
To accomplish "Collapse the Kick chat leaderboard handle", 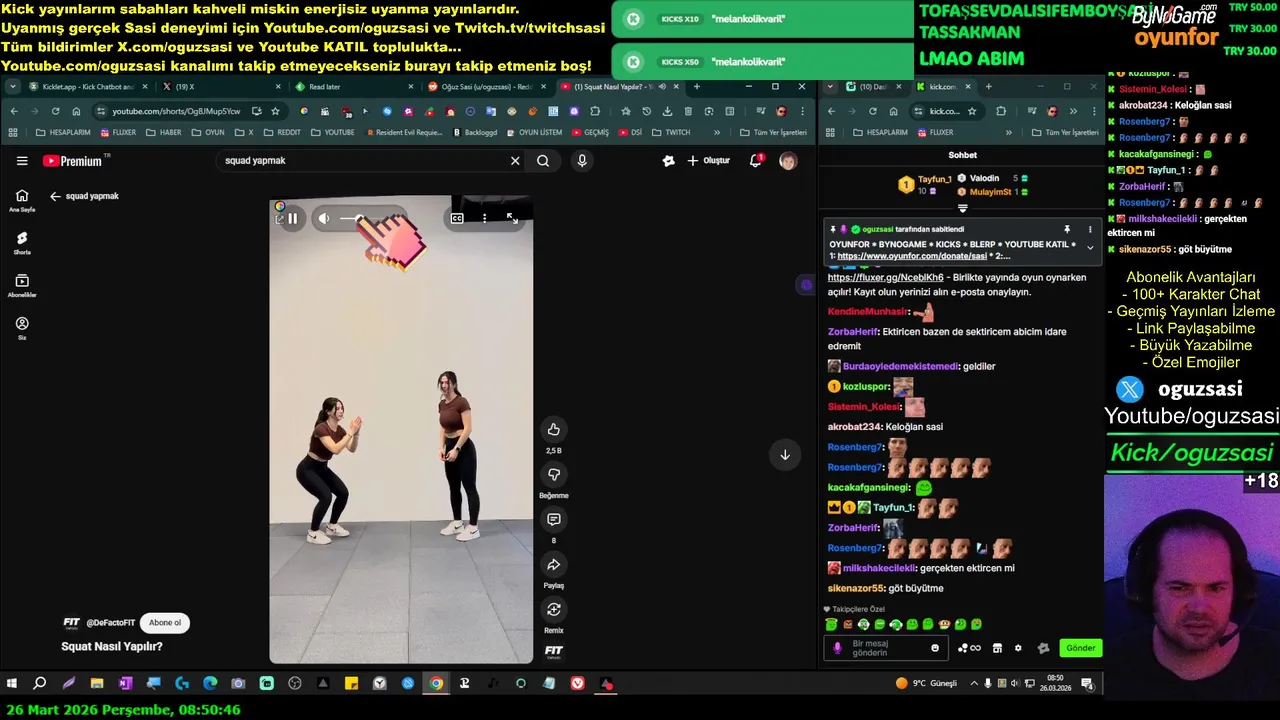I will coord(963,209).
